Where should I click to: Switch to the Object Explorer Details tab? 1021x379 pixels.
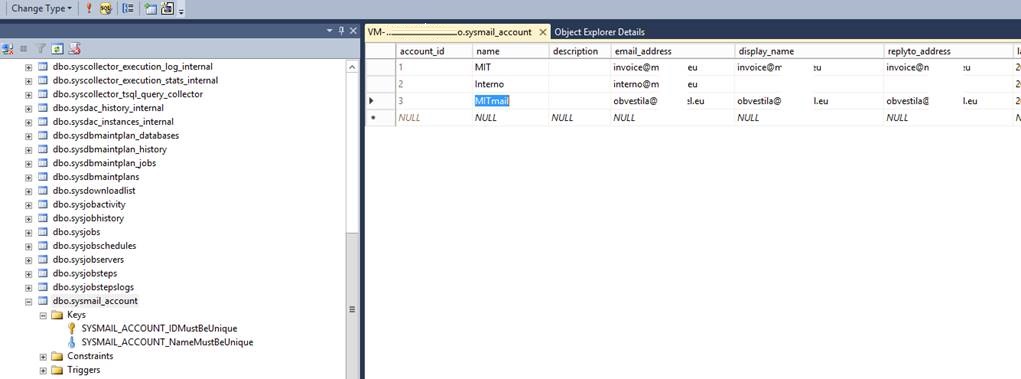click(x=600, y=32)
